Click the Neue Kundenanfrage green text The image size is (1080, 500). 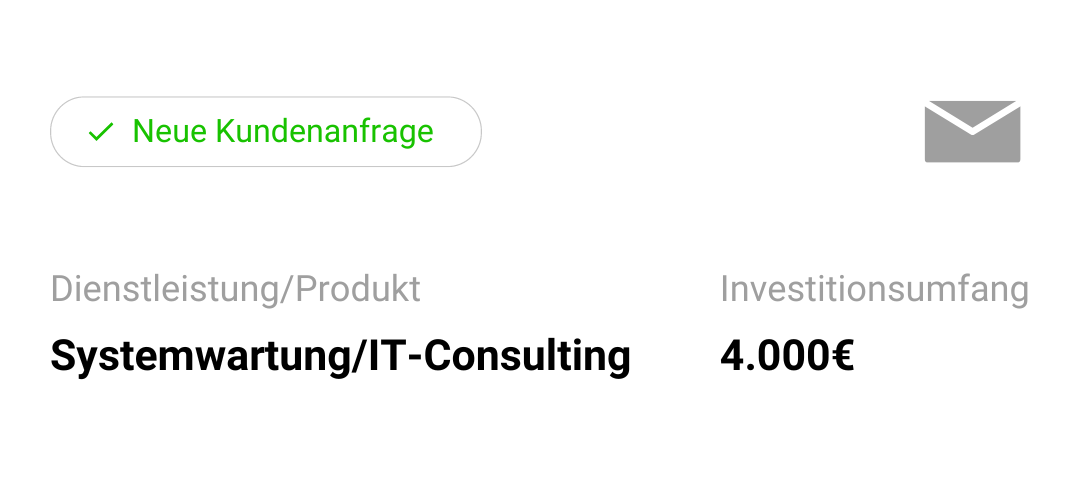[282, 132]
